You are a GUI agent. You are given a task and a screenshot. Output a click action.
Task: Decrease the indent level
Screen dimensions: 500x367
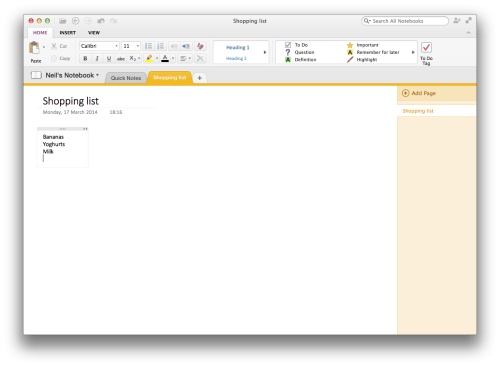click(174, 46)
